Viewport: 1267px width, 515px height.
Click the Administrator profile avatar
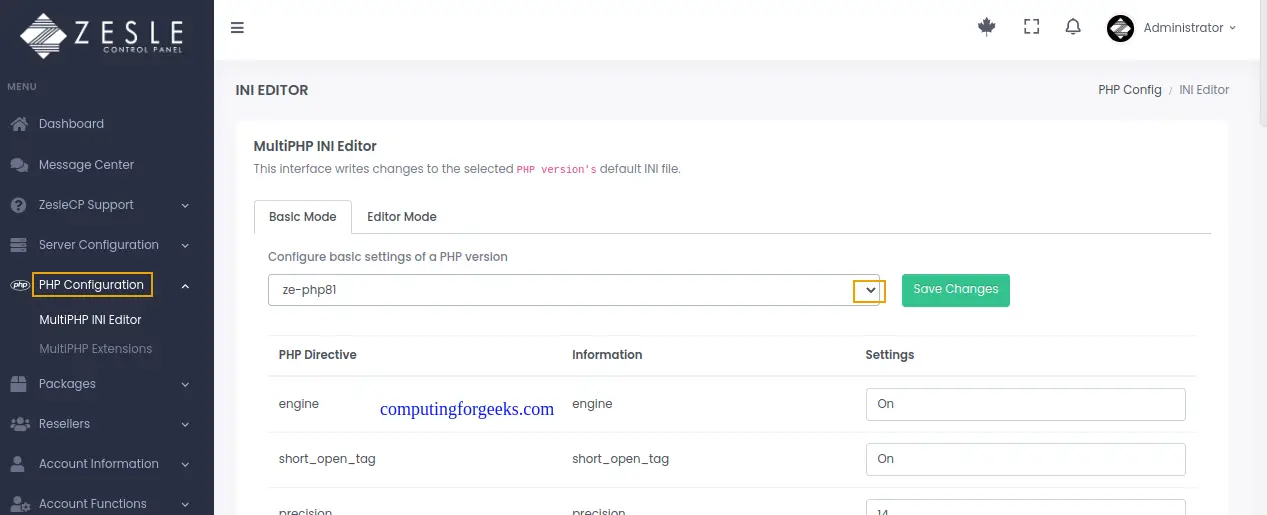tap(1120, 28)
